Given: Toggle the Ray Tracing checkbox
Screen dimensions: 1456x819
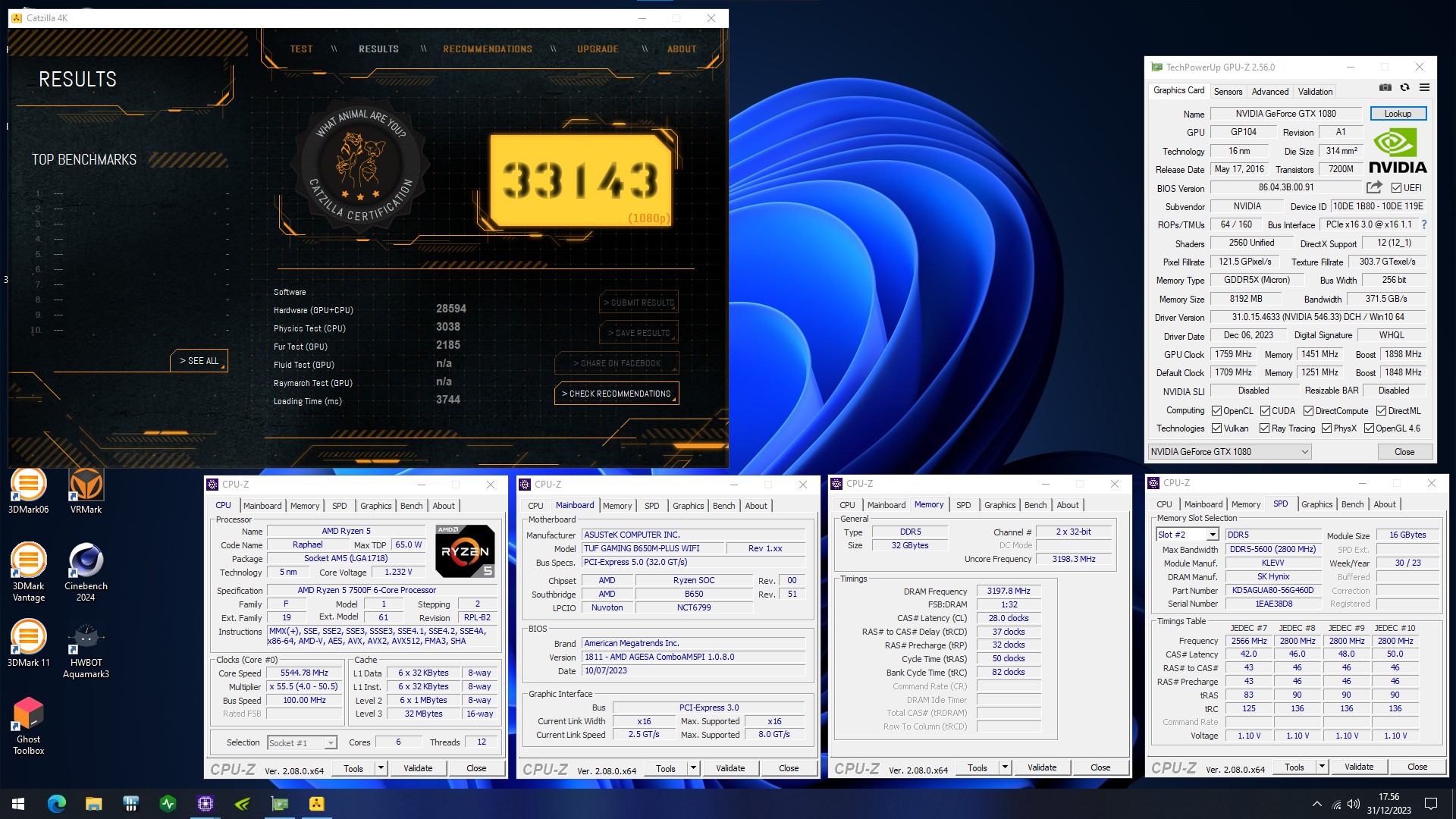Looking at the screenshot, I should 1264,428.
